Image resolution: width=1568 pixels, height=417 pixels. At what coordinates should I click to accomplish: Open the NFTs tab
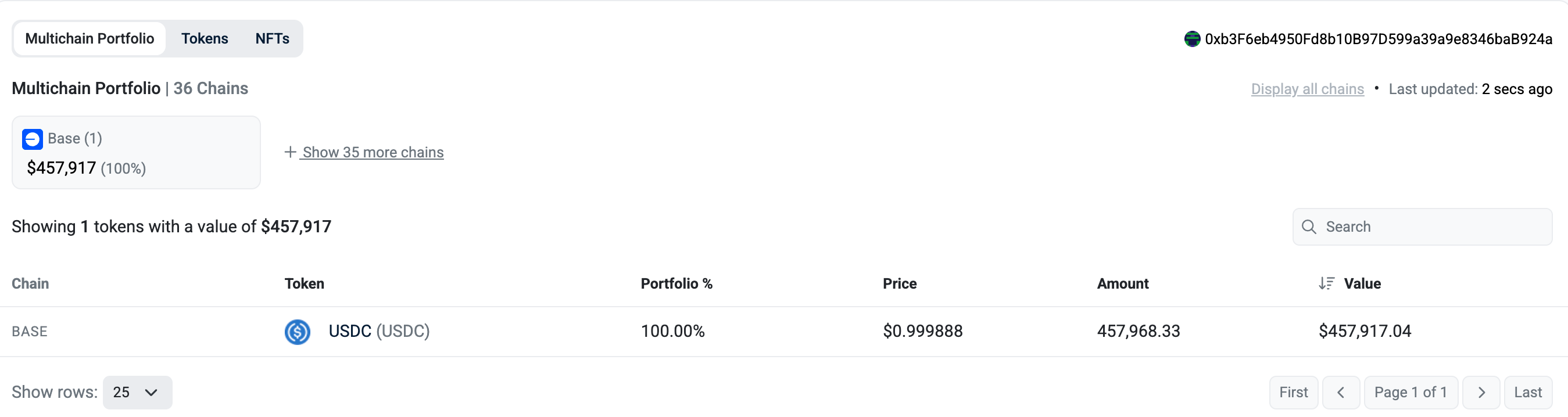pyautogui.click(x=272, y=39)
